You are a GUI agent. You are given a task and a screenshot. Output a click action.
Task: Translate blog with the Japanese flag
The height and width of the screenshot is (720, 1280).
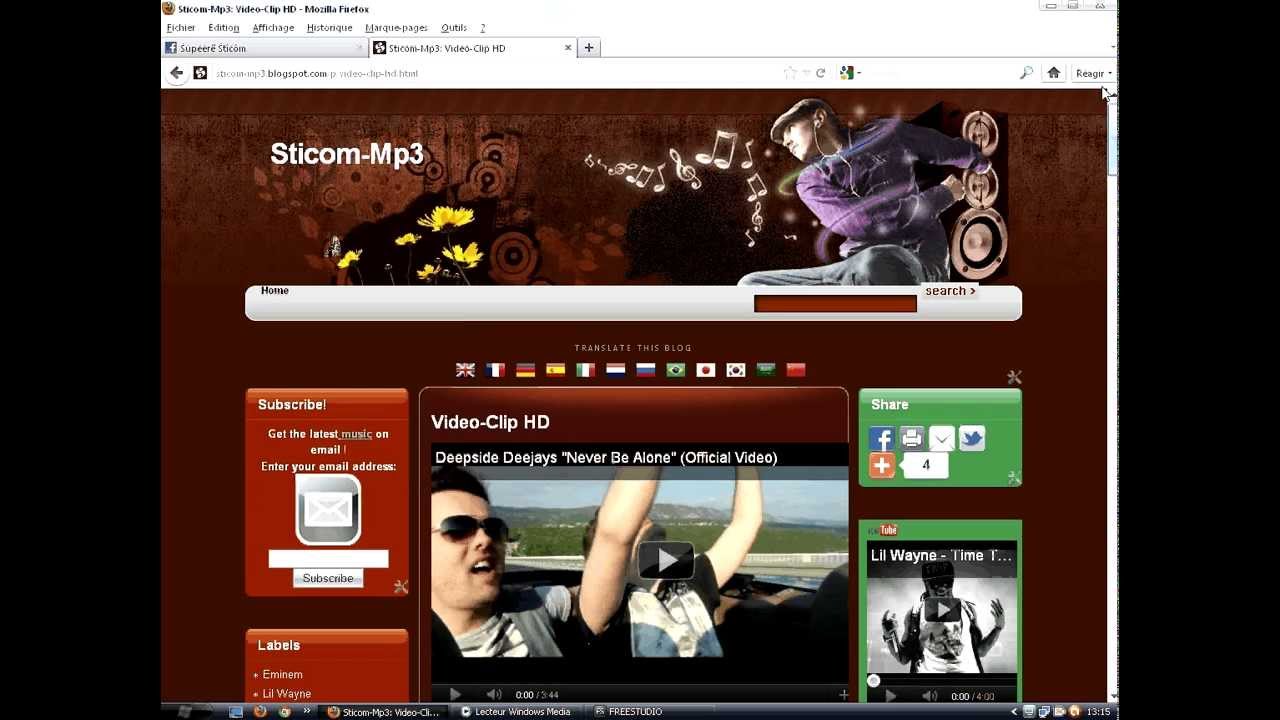(705, 370)
